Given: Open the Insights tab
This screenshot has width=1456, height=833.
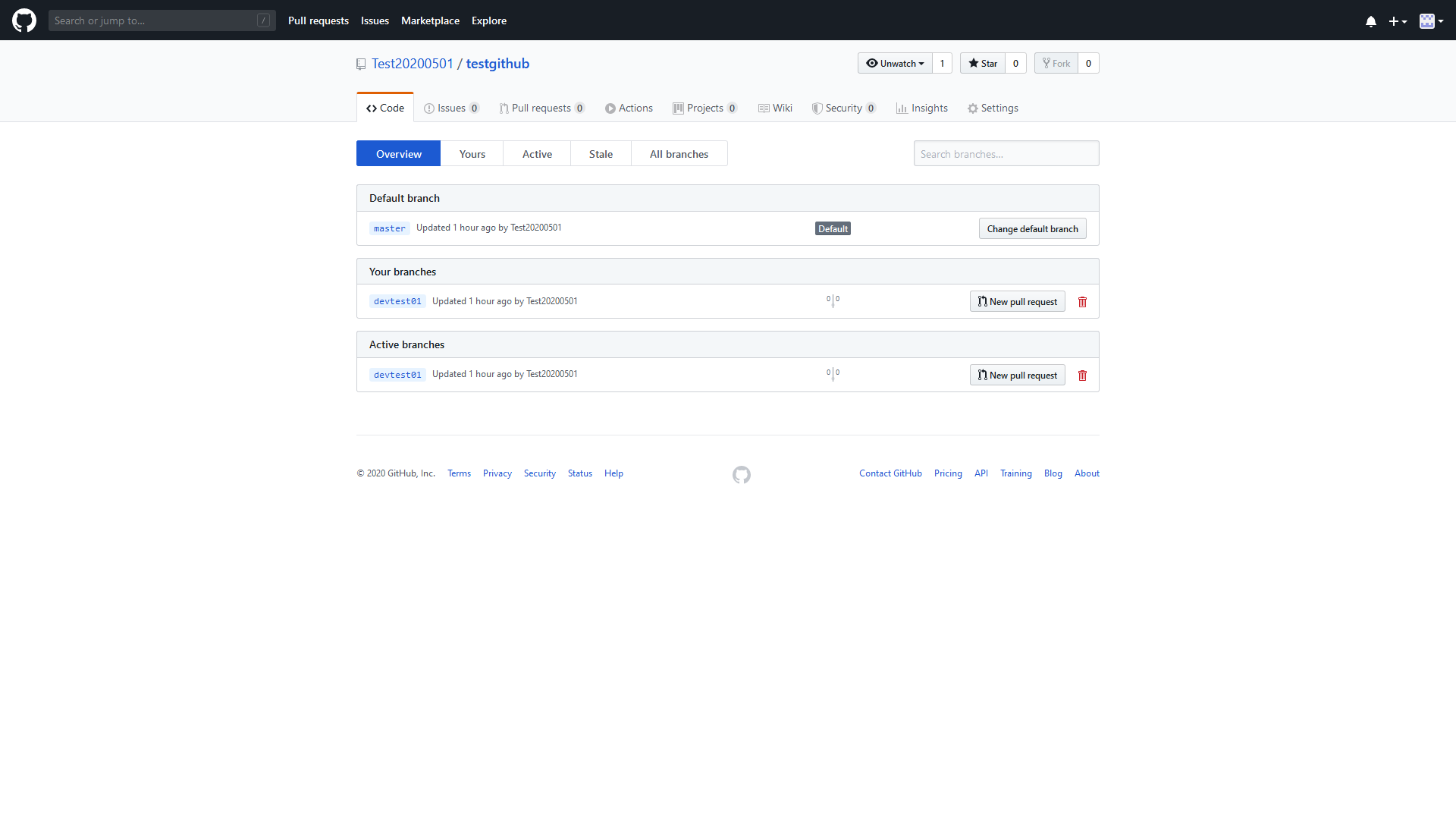Looking at the screenshot, I should [922, 108].
